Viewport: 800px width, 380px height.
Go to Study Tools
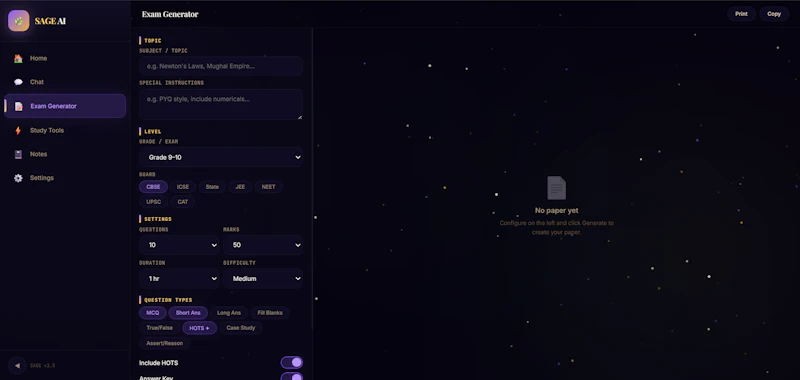point(65,131)
